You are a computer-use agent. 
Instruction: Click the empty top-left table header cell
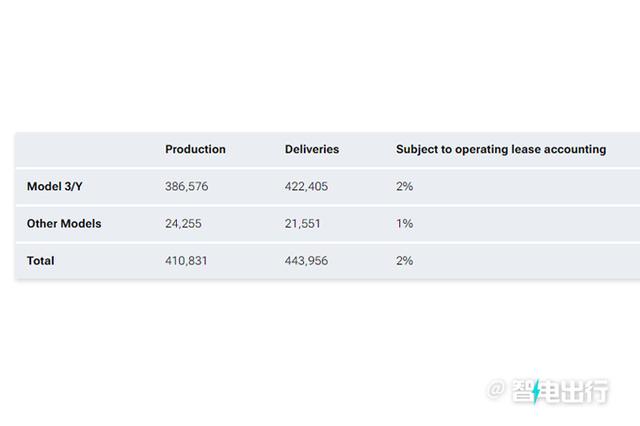(85, 149)
